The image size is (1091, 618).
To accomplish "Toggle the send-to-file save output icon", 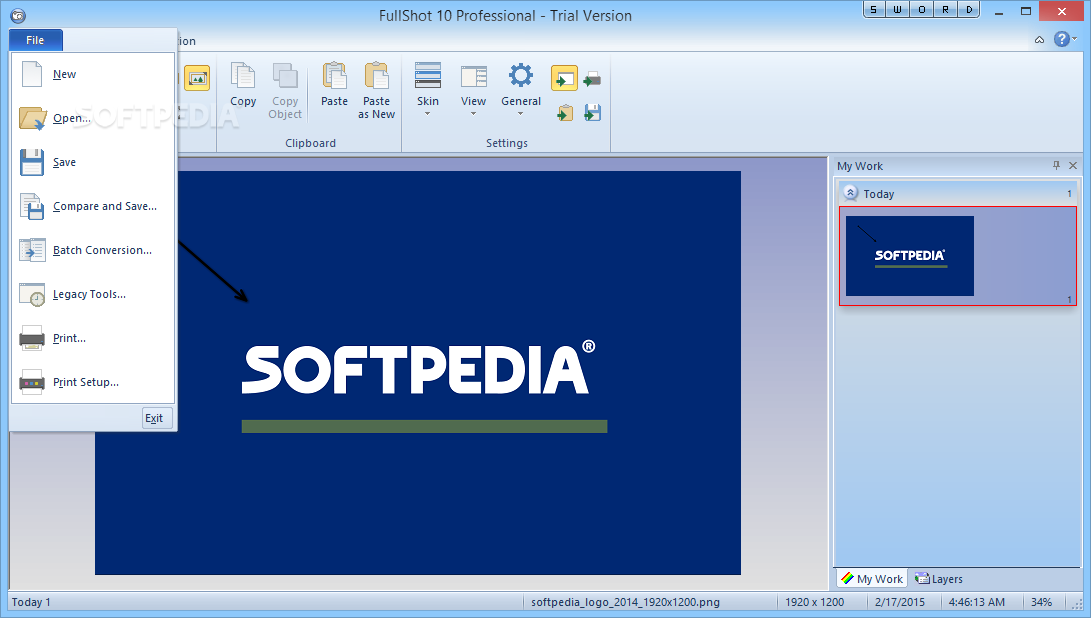I will click(592, 112).
